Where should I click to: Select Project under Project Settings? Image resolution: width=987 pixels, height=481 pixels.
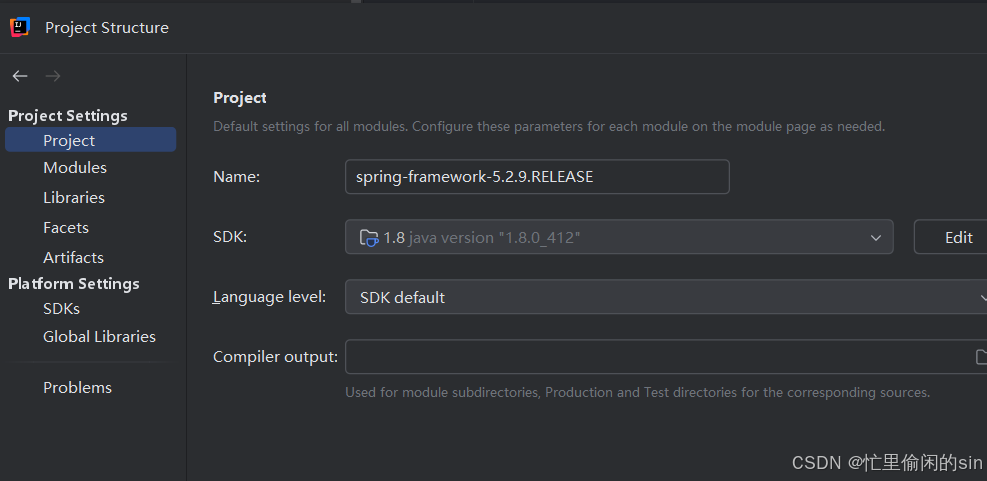[91, 140]
